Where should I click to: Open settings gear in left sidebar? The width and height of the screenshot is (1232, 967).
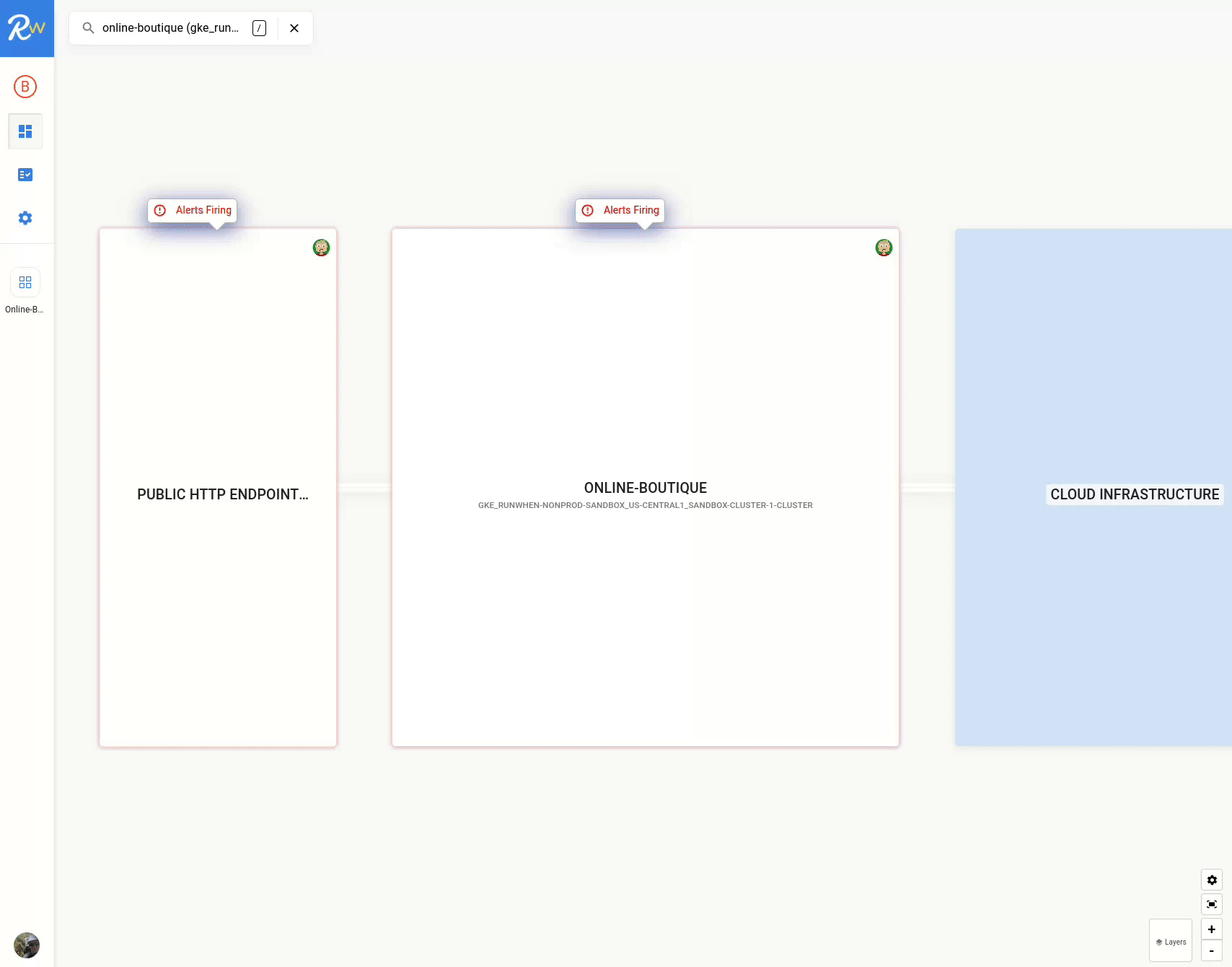25,218
